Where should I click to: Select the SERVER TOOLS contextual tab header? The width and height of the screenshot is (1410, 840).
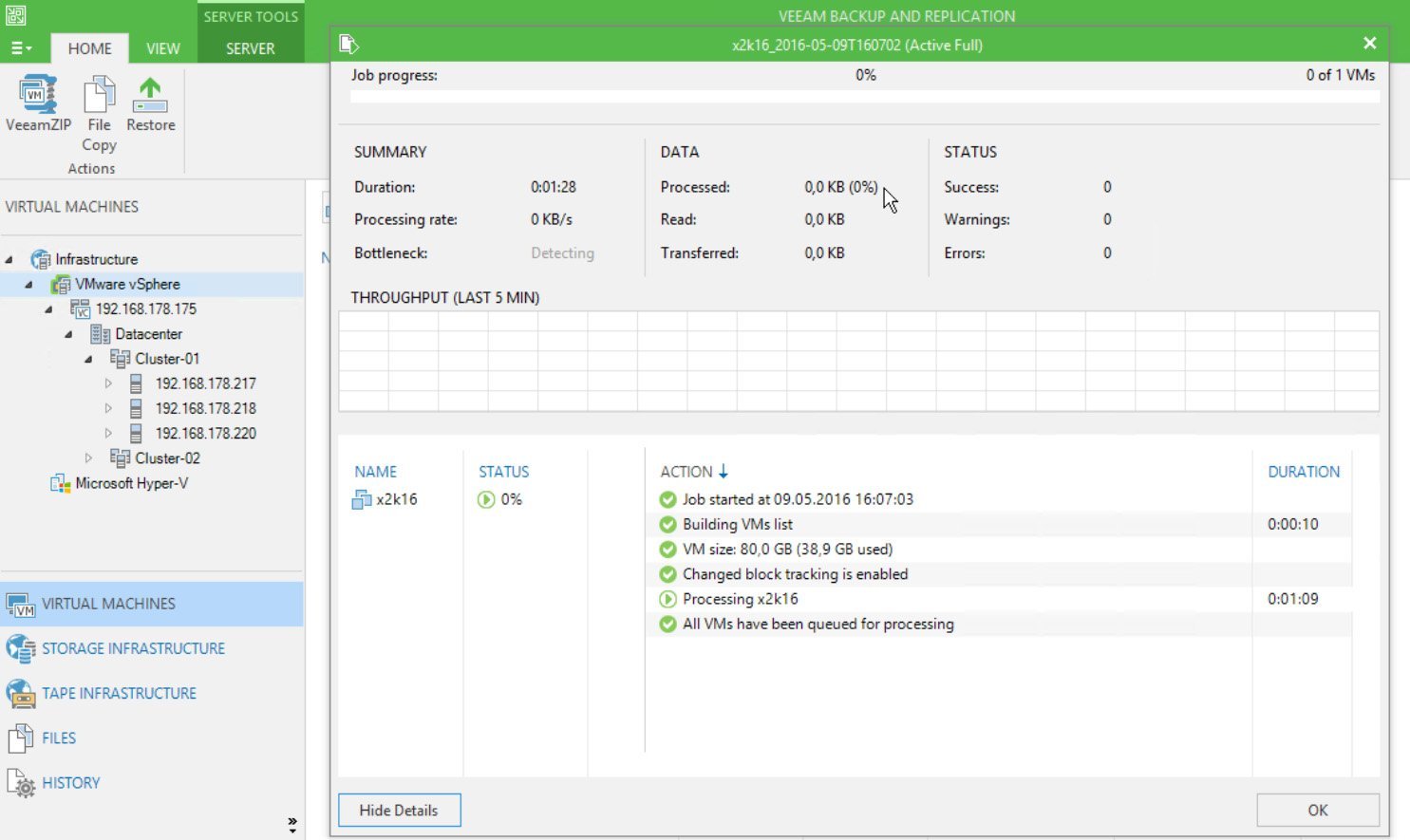click(251, 16)
